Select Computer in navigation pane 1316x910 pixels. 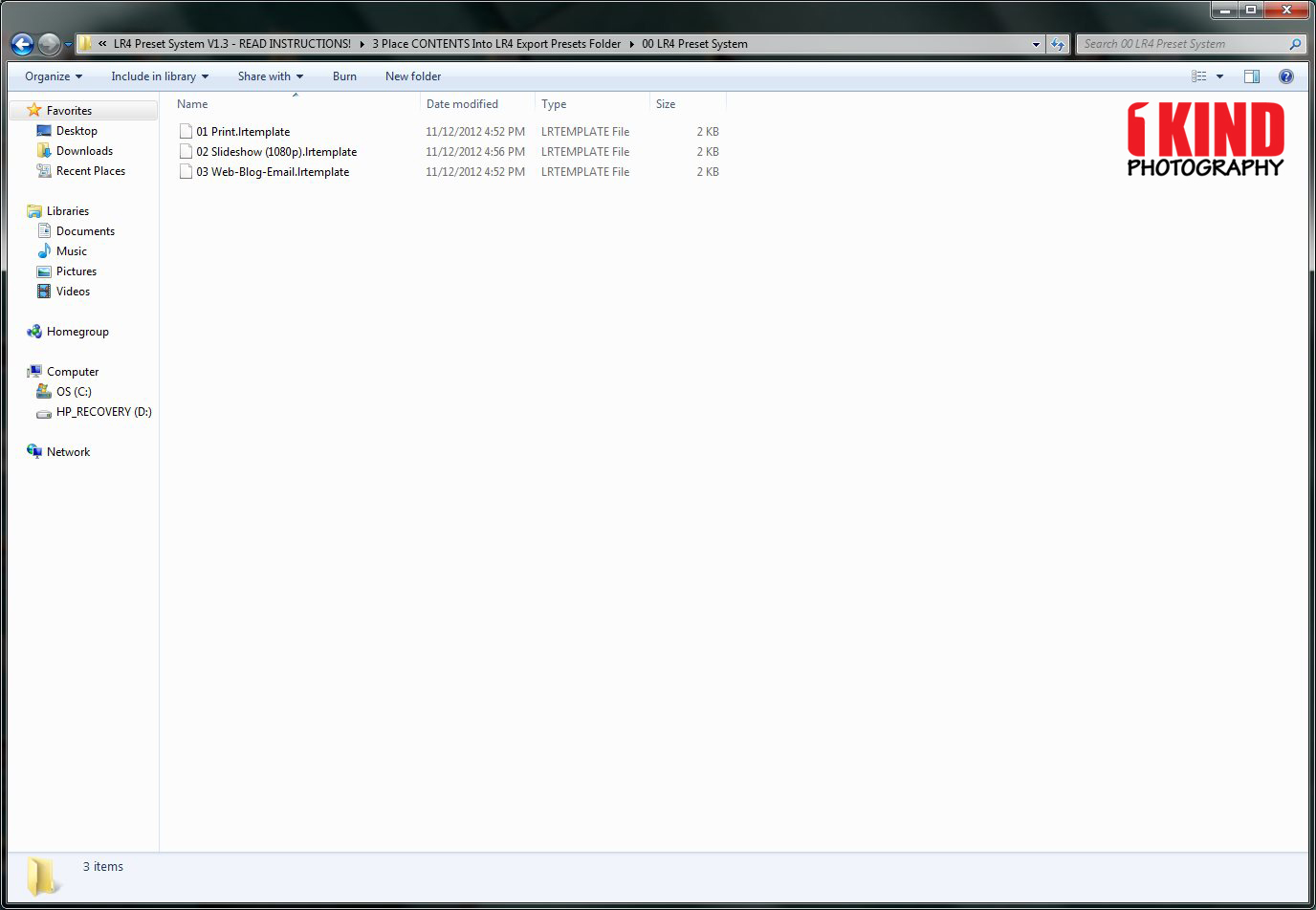[x=73, y=372]
